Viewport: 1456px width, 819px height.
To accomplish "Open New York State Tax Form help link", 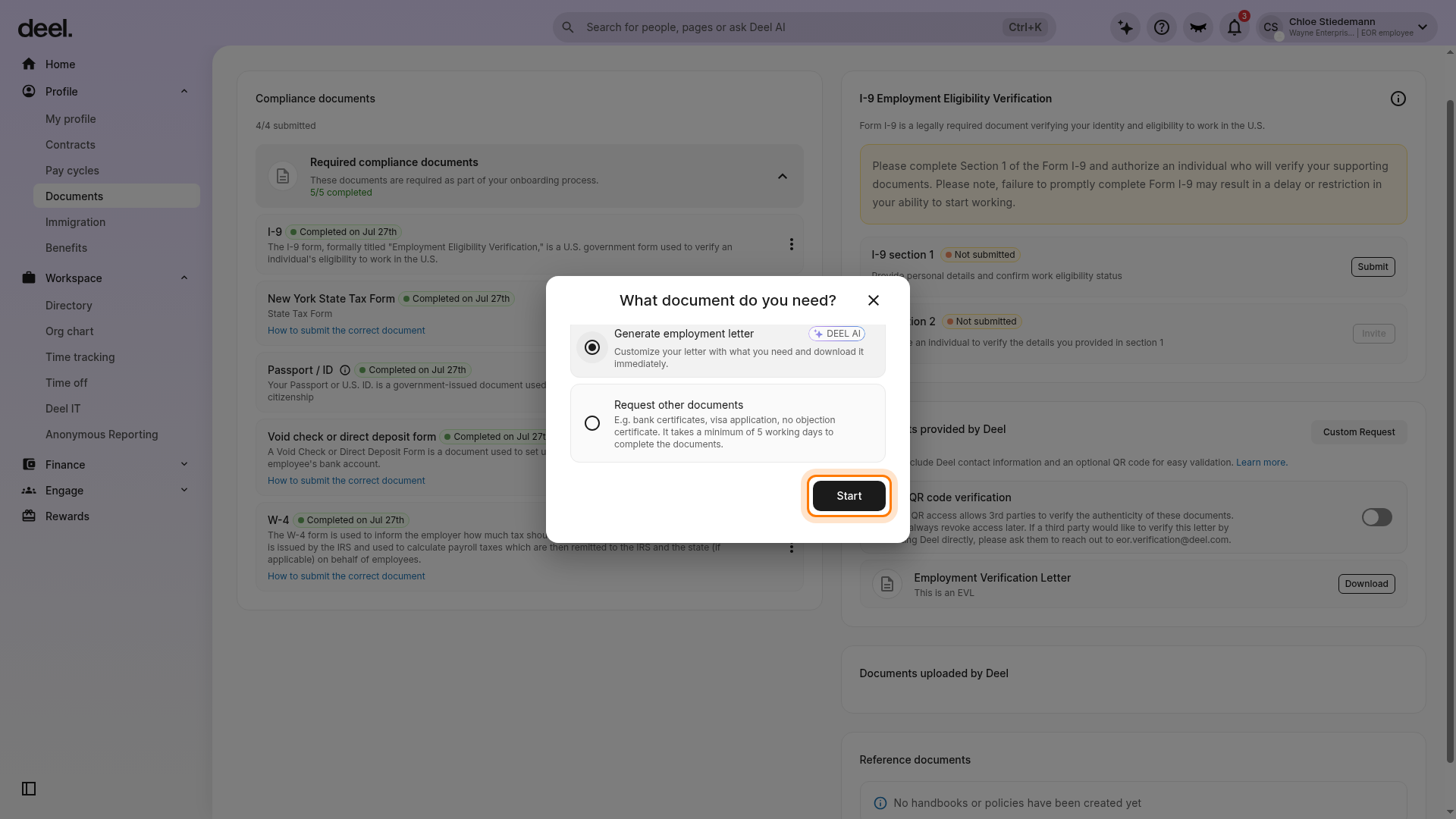I will (346, 331).
